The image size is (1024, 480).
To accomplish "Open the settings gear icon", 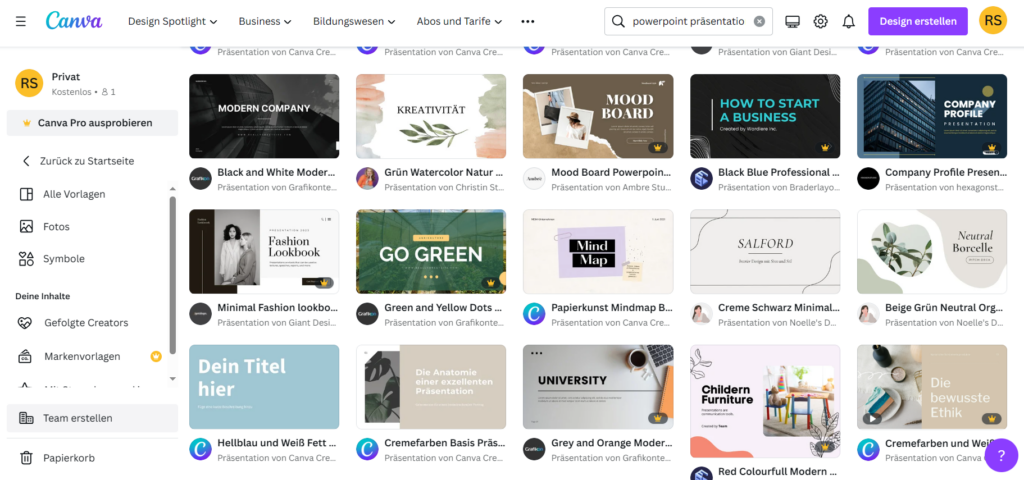I will click(820, 21).
